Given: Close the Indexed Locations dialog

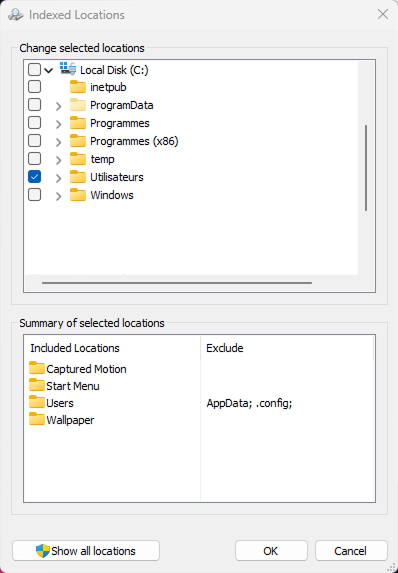Looking at the screenshot, I should point(383,14).
